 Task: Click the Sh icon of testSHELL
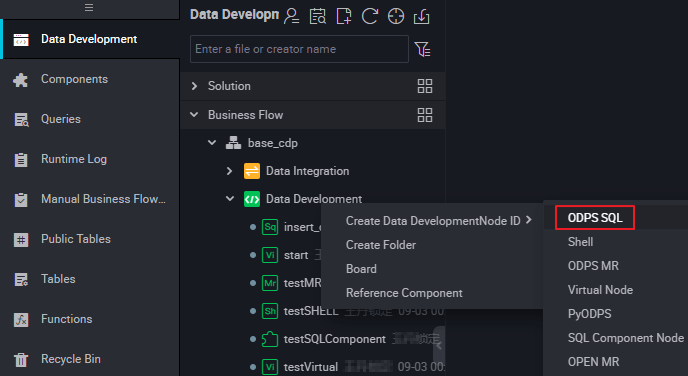(x=270, y=311)
